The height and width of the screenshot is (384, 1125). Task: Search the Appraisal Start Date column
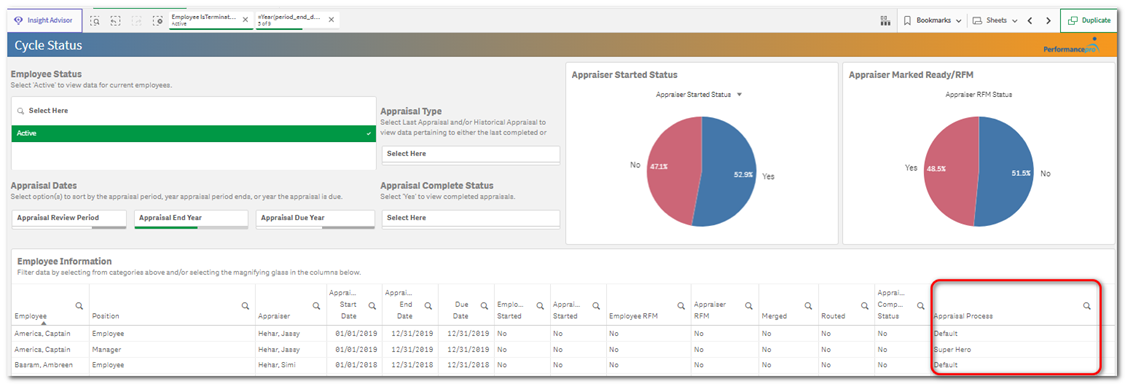(372, 306)
